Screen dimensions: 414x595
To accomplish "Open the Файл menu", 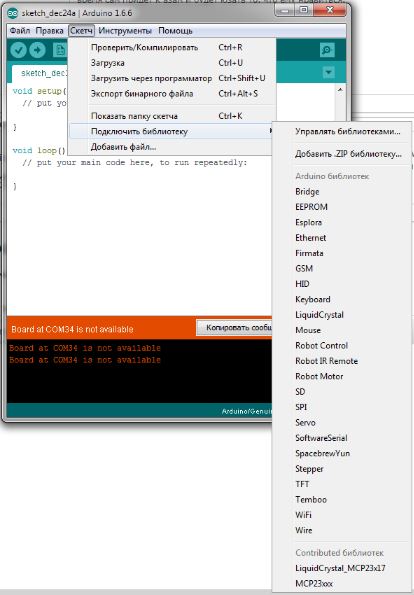I will point(20,31).
